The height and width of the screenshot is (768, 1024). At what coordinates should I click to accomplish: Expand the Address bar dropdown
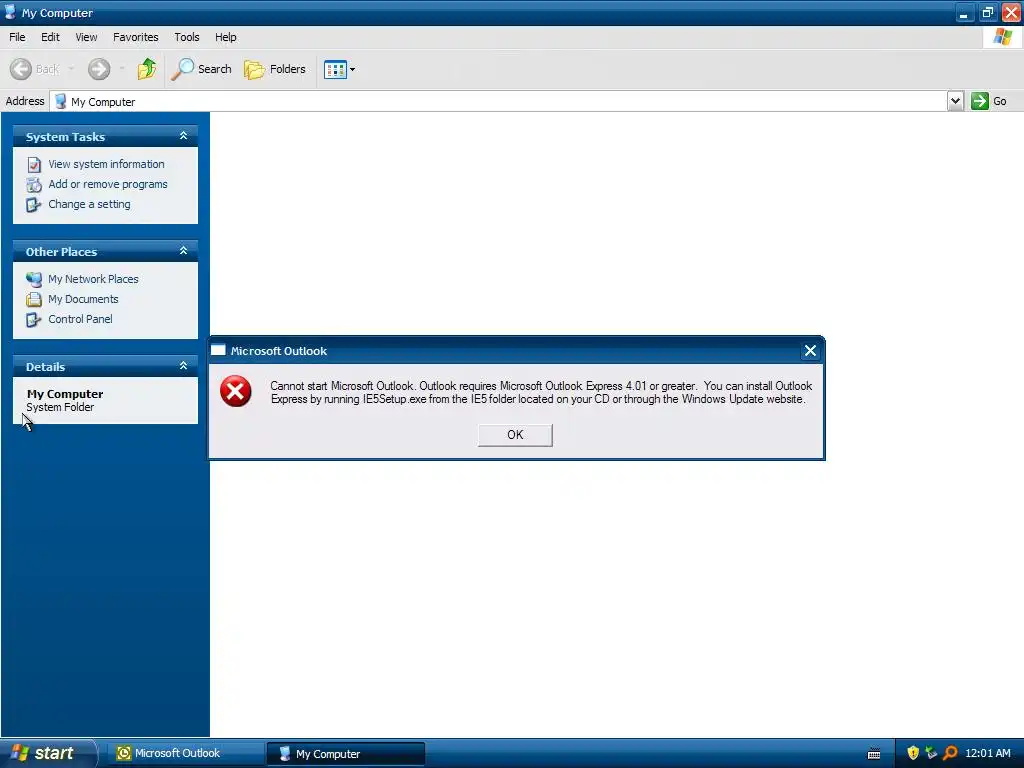(955, 101)
